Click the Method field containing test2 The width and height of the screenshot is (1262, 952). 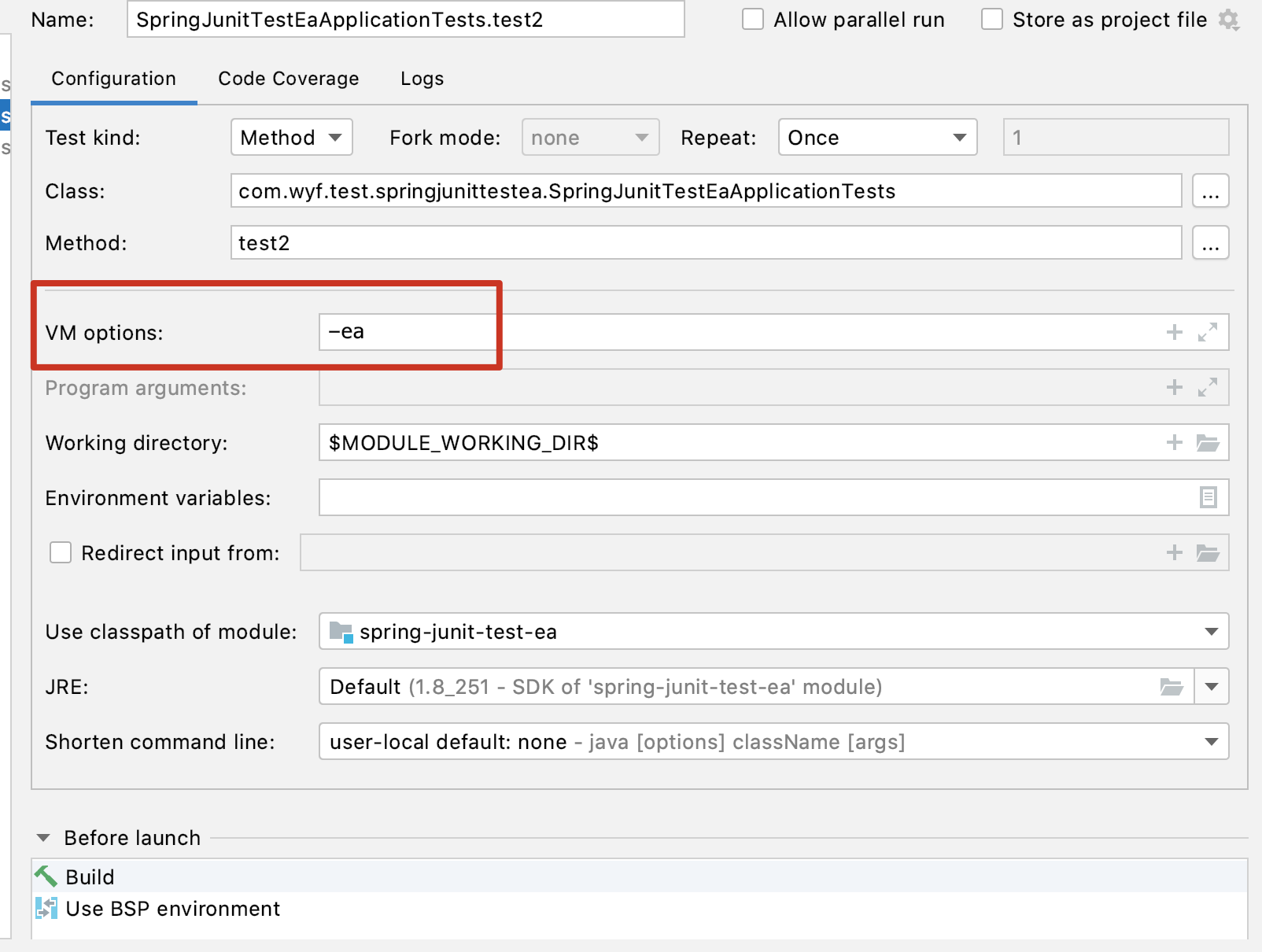click(706, 243)
